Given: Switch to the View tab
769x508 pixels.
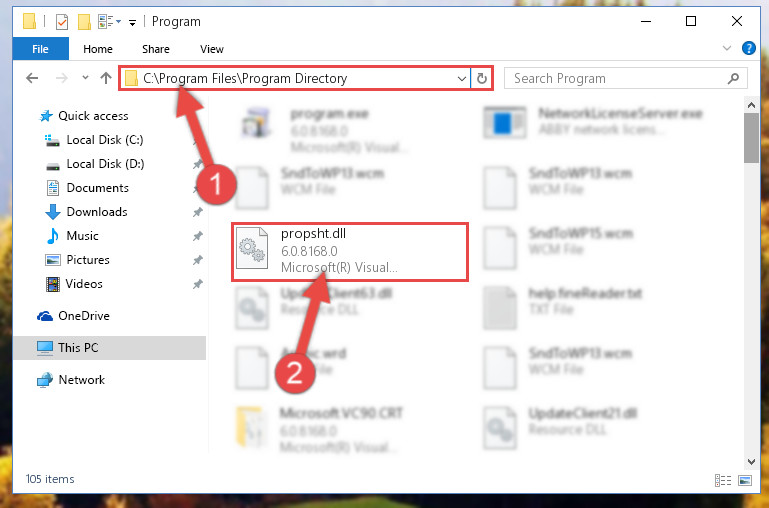Looking at the screenshot, I should coord(211,49).
